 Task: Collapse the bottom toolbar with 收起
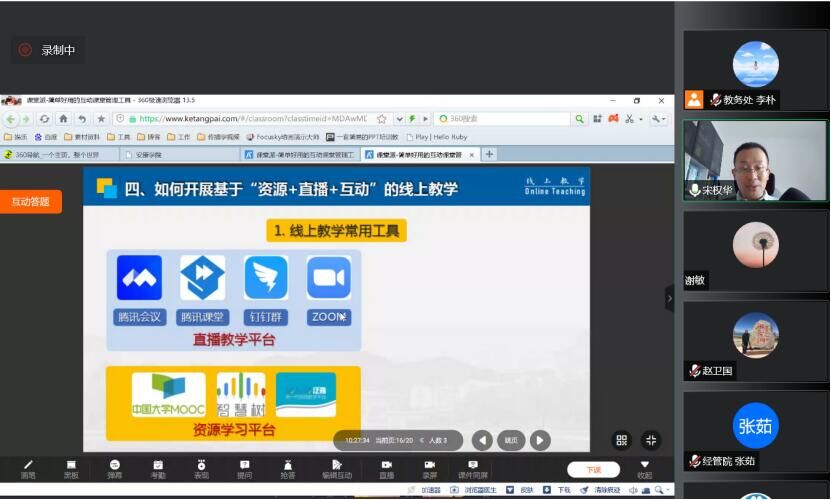point(645,468)
